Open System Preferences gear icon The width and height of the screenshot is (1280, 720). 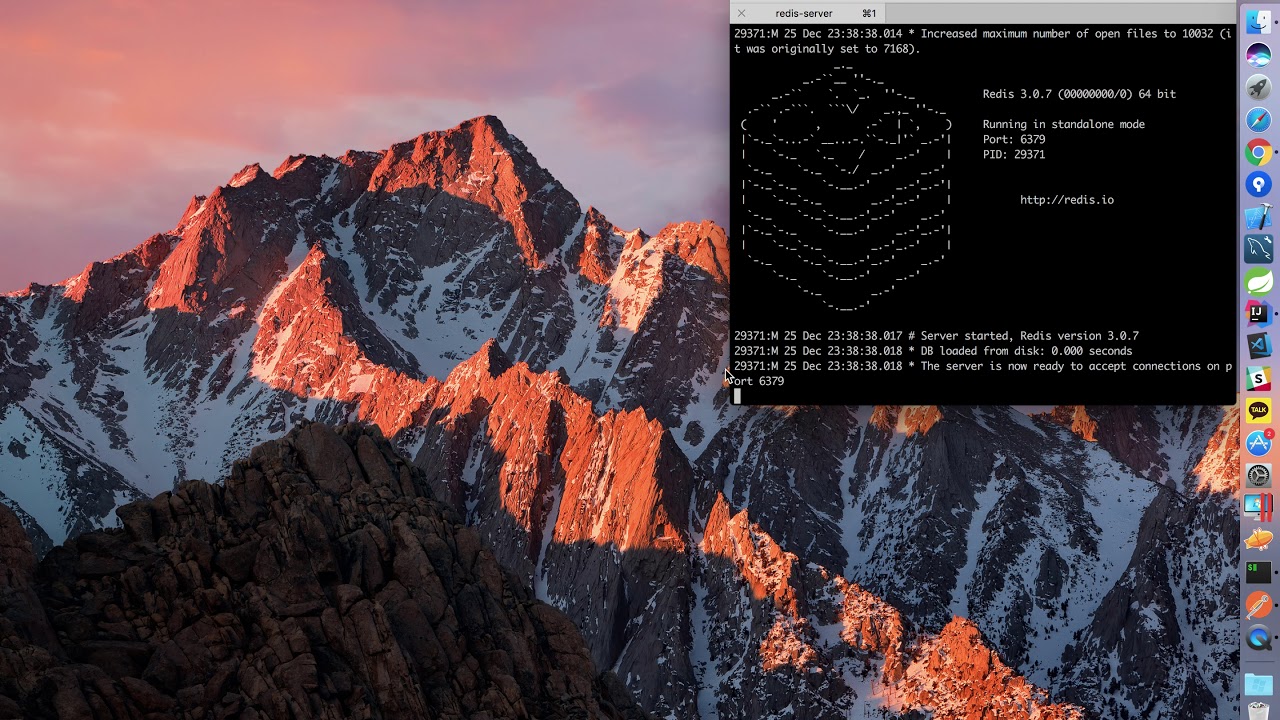point(1259,475)
